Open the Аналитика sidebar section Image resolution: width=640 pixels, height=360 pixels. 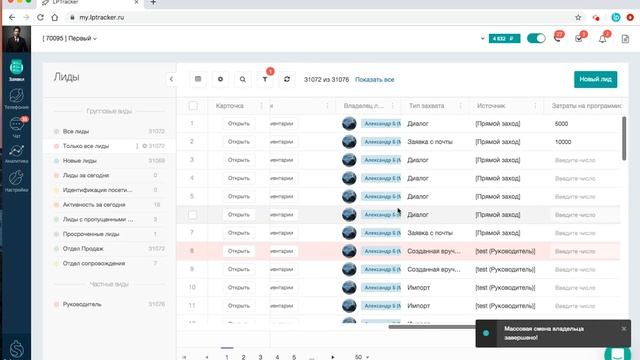pos(16,154)
